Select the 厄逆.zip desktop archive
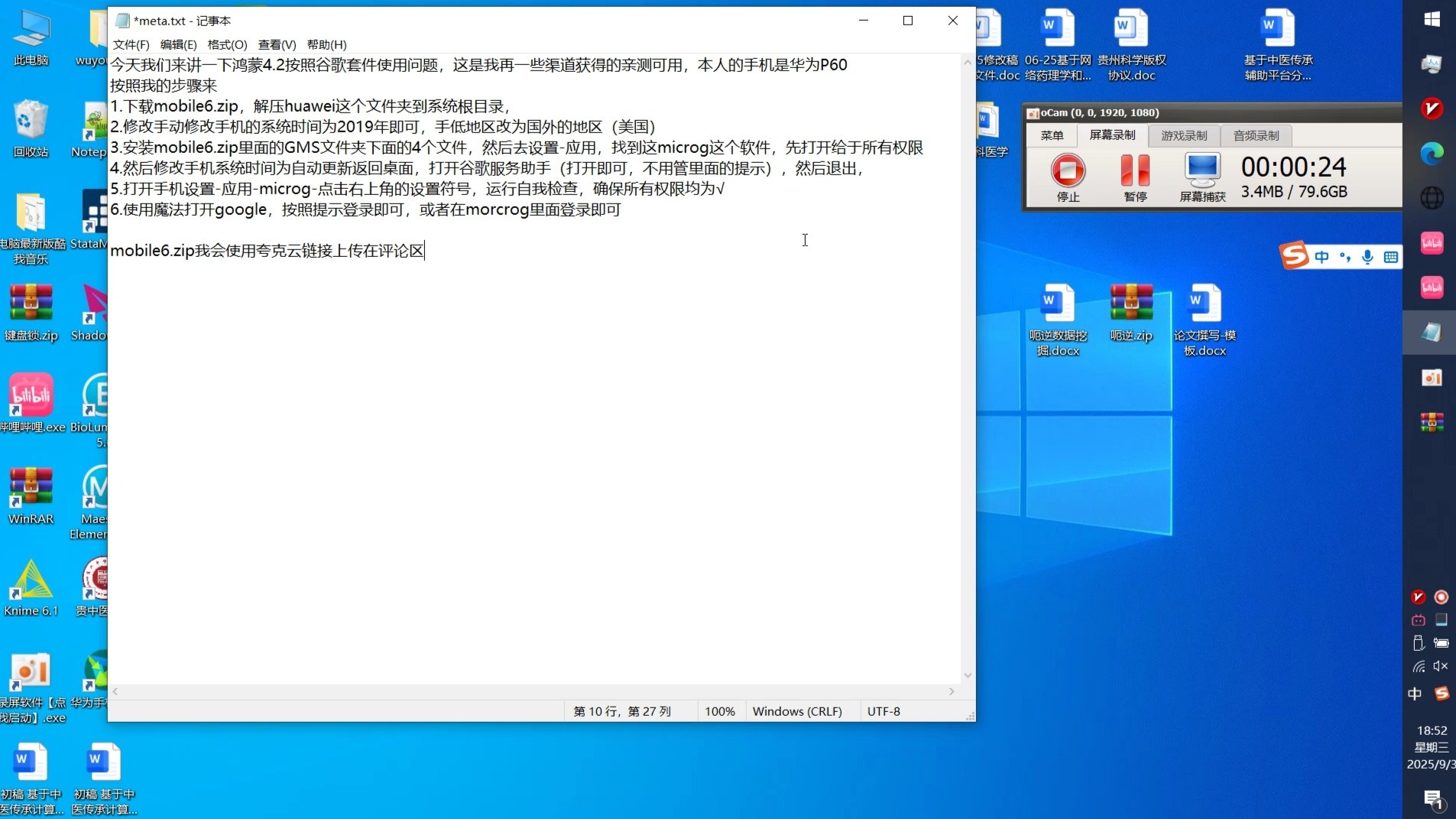This screenshot has height=819, width=1456. (x=1131, y=312)
